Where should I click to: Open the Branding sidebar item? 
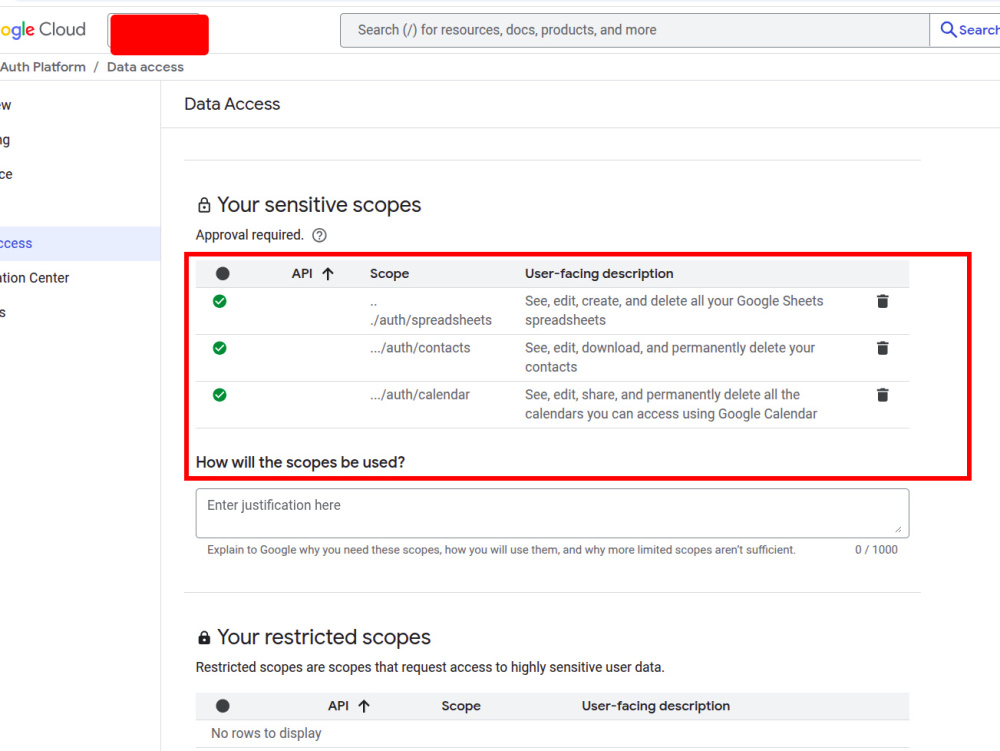pyautogui.click(x=5, y=140)
